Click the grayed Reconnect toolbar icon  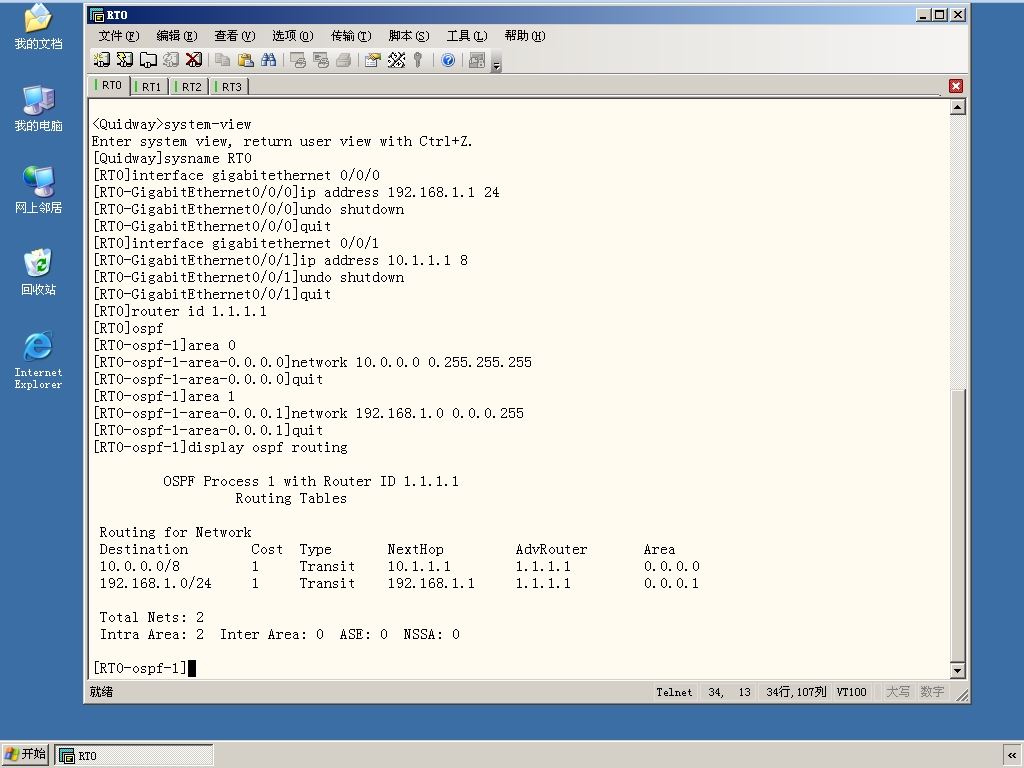(171, 60)
